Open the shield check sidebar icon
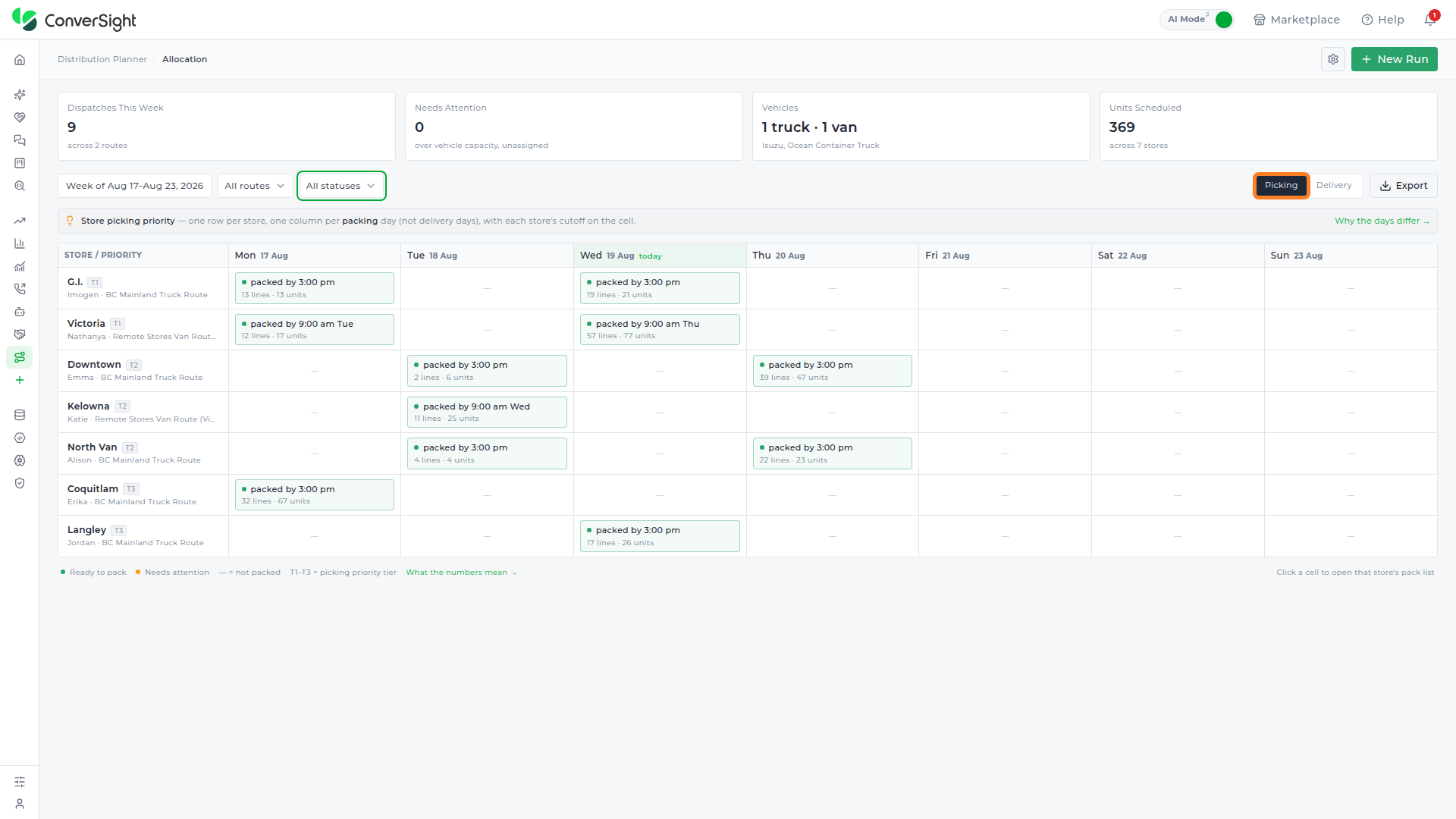Image resolution: width=1456 pixels, height=819 pixels. (x=20, y=483)
